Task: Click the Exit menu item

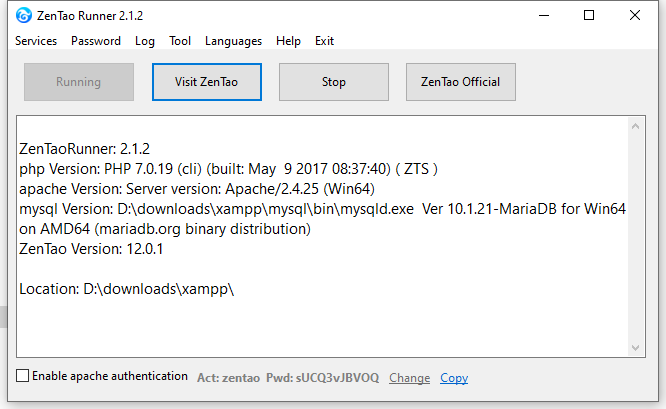Action: [x=324, y=41]
